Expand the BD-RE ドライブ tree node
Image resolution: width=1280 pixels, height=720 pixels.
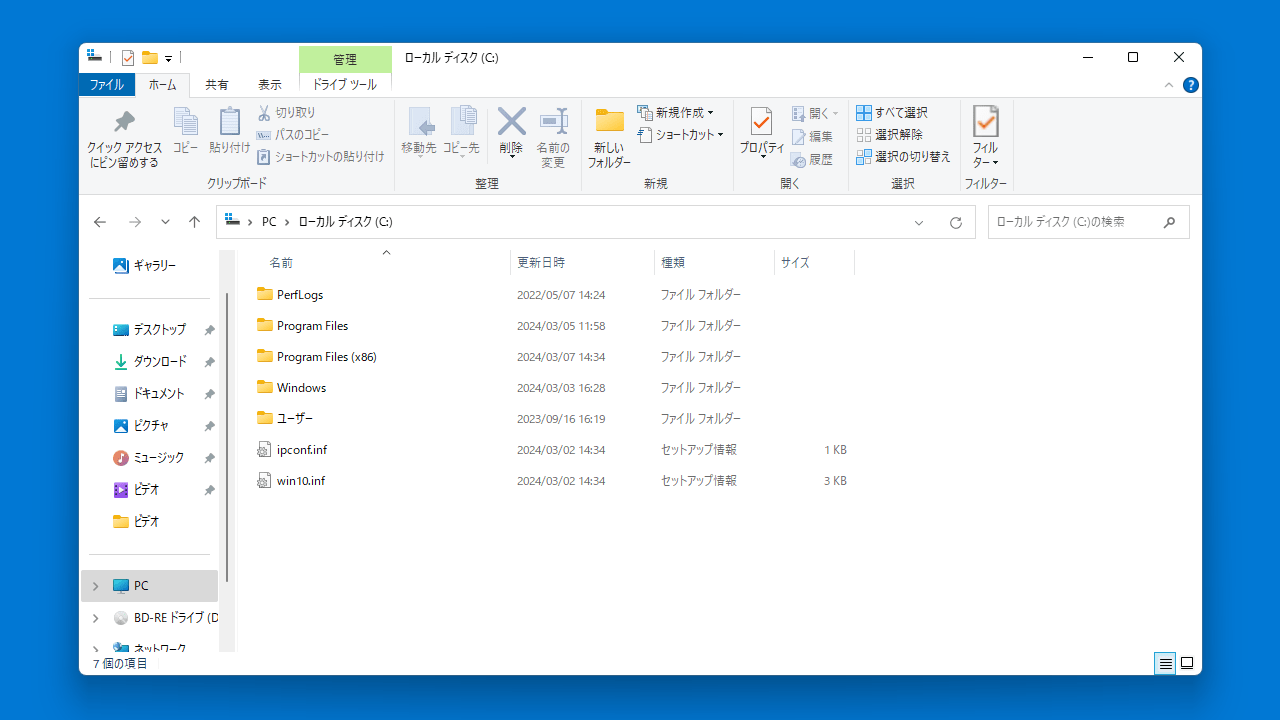(96, 618)
